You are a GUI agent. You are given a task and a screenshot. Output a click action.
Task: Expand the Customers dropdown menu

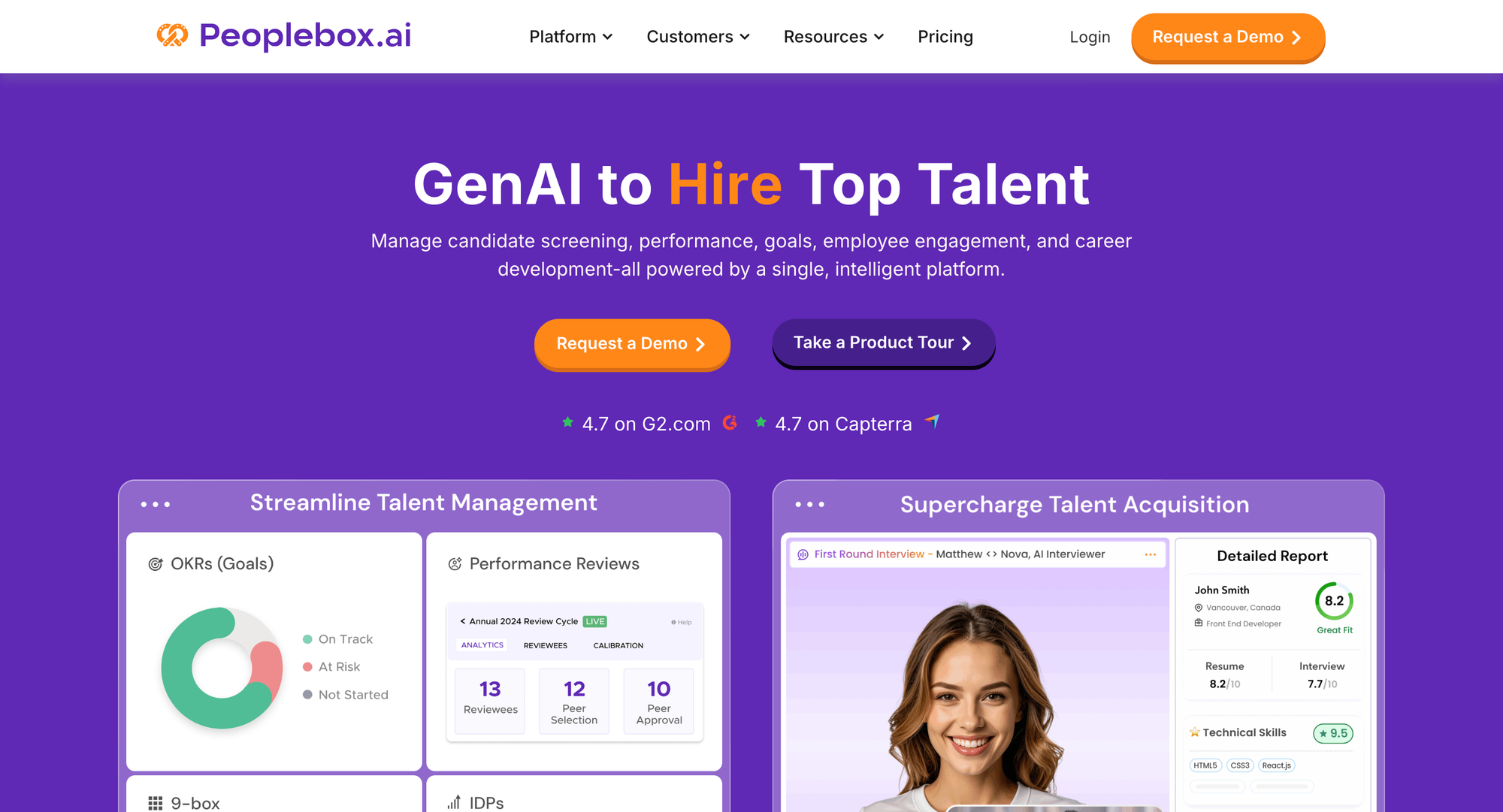698,37
